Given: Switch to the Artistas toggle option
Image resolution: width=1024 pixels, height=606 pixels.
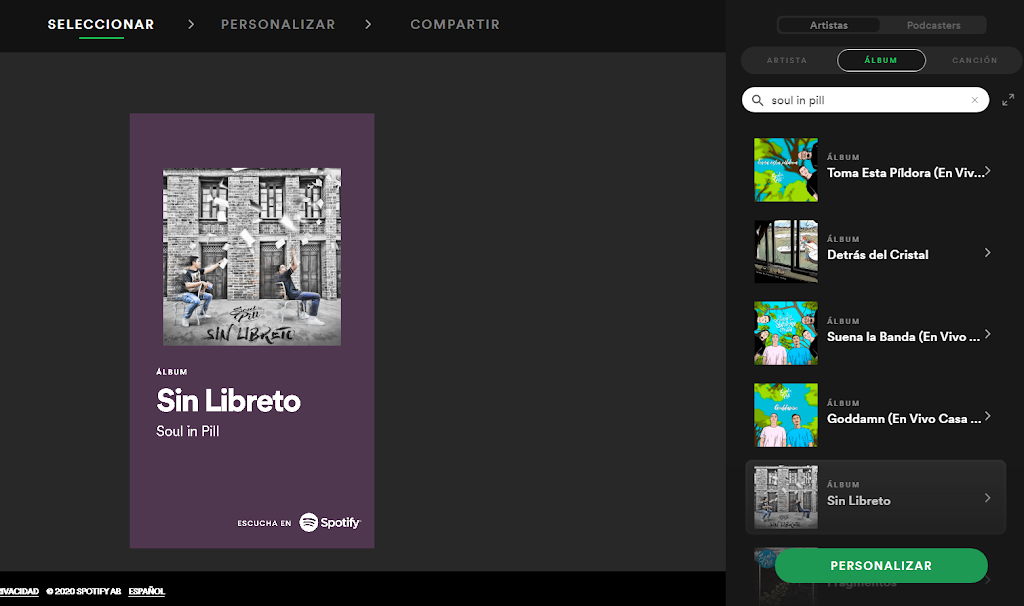Looking at the screenshot, I should pyautogui.click(x=829, y=25).
